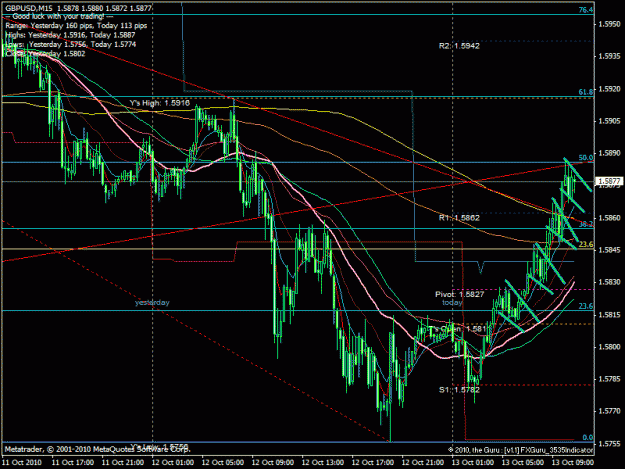
Task: Click the S1: 1.5782 support label
Action: [x=459, y=390]
